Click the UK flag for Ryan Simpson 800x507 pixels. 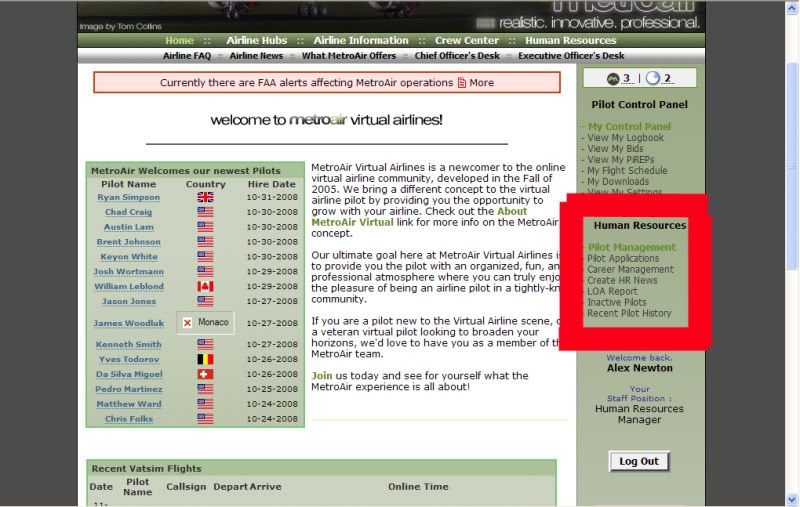point(205,197)
